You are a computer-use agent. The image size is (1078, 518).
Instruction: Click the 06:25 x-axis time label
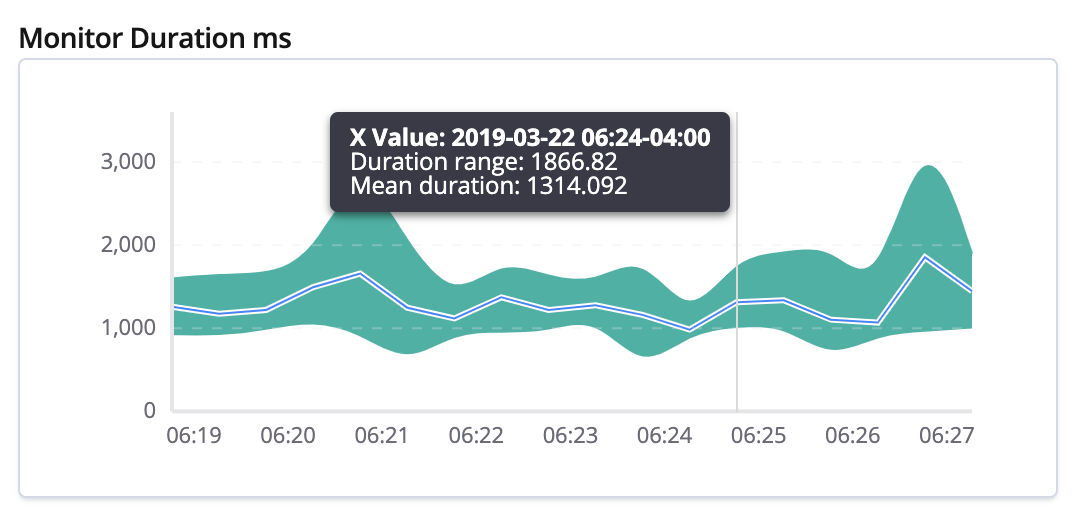[x=758, y=435]
